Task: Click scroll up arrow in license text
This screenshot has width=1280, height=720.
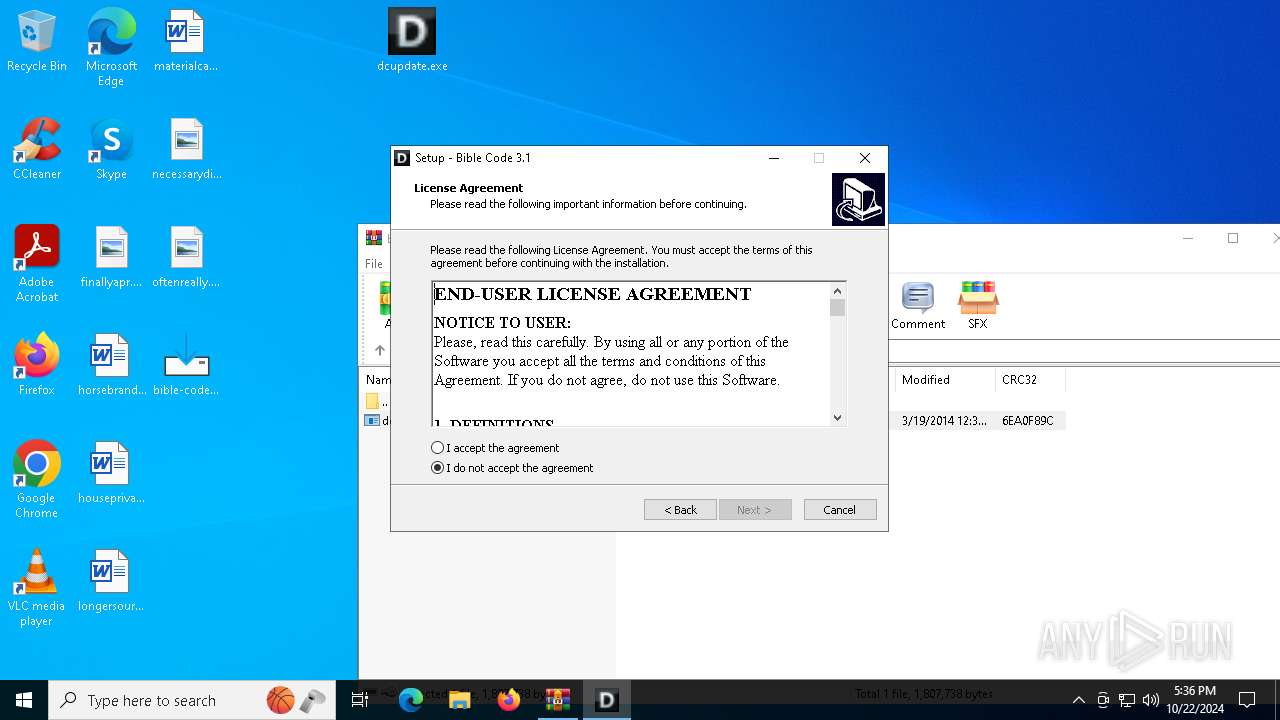Action: [x=837, y=291]
